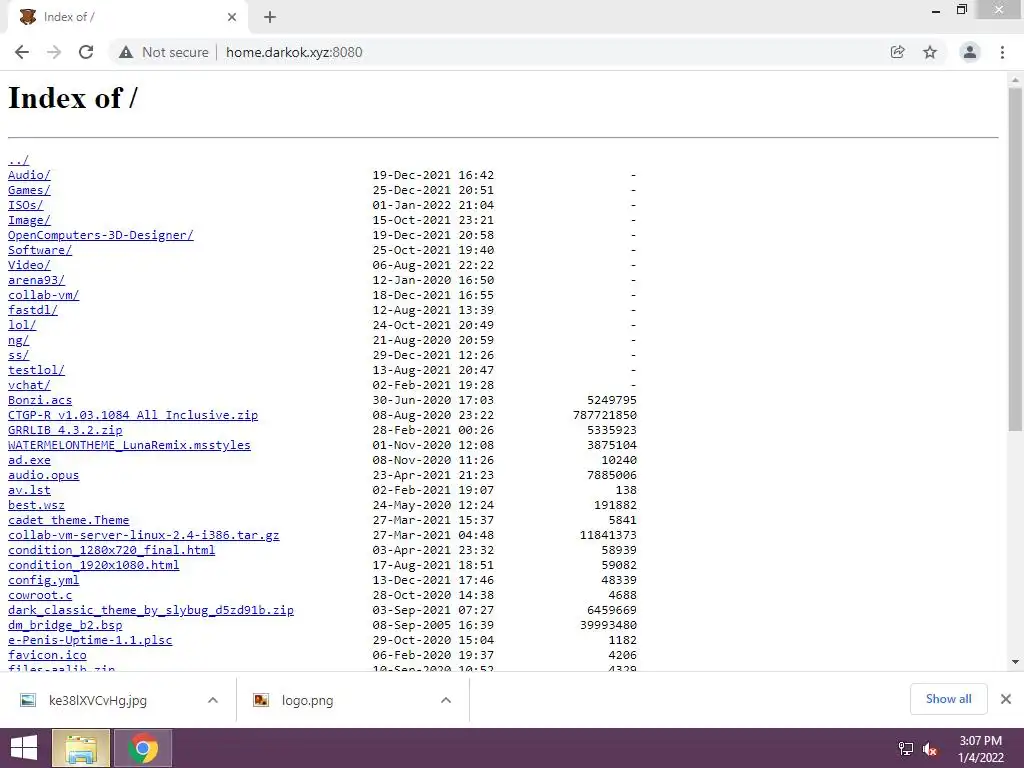Open the Image/ folder link
Viewport: 1024px width, 768px height.
coord(29,220)
